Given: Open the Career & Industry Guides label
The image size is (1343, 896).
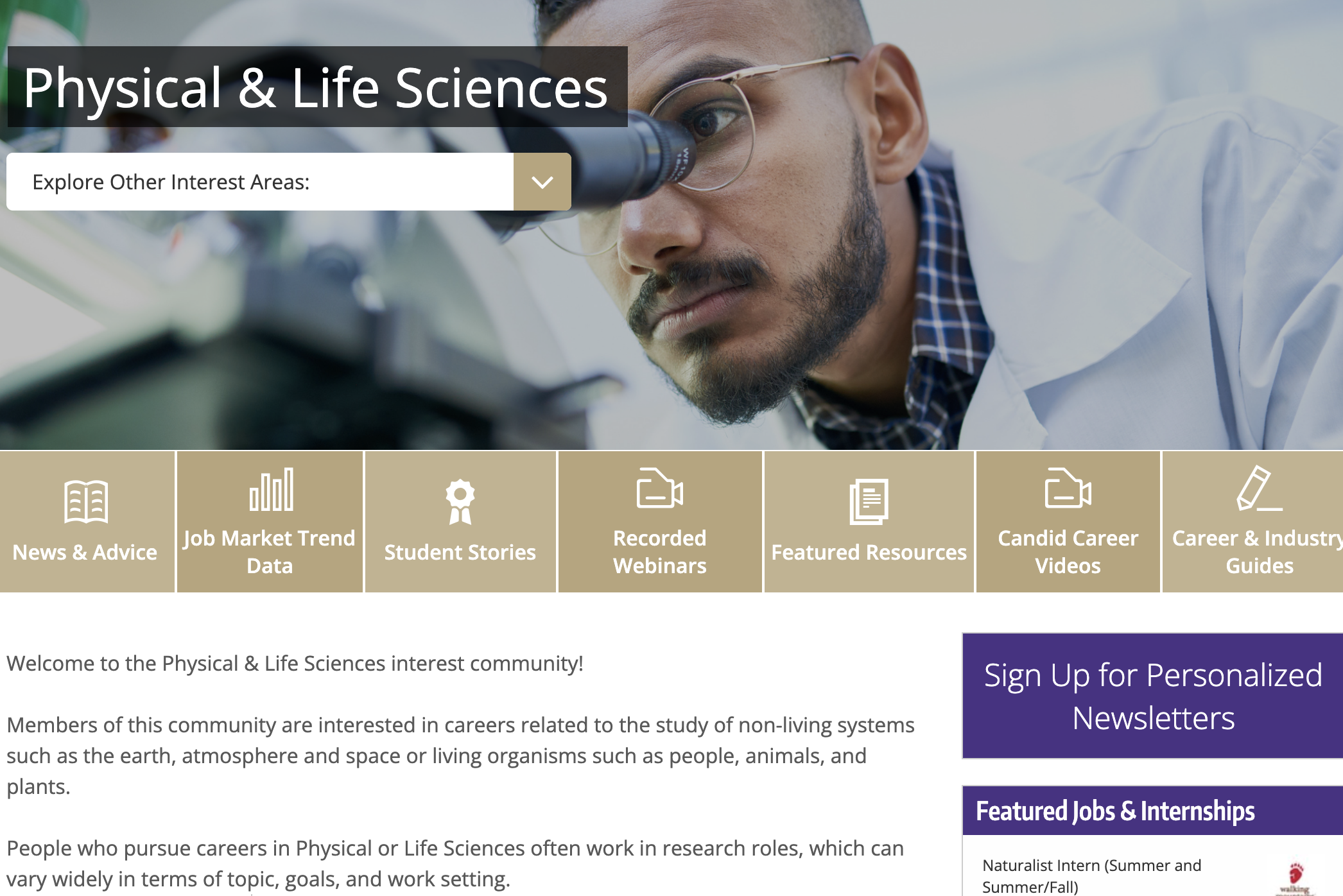Looking at the screenshot, I should click(1258, 551).
